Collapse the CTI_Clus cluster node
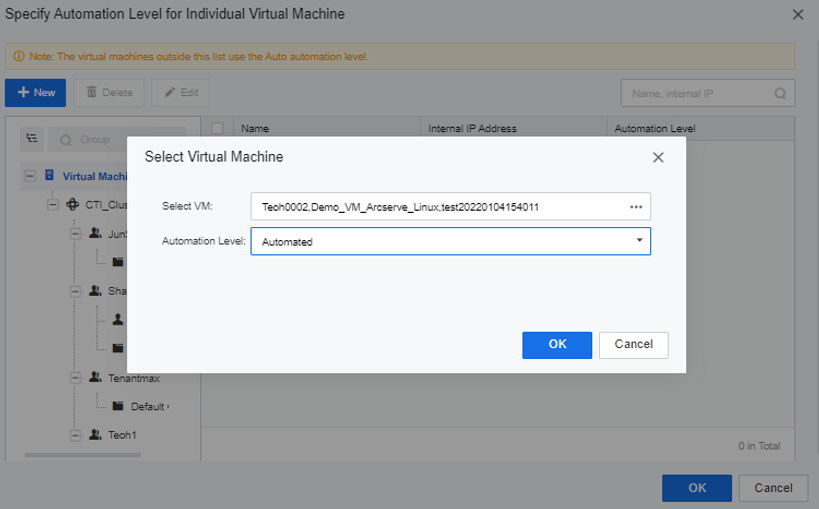 pyautogui.click(x=53, y=204)
